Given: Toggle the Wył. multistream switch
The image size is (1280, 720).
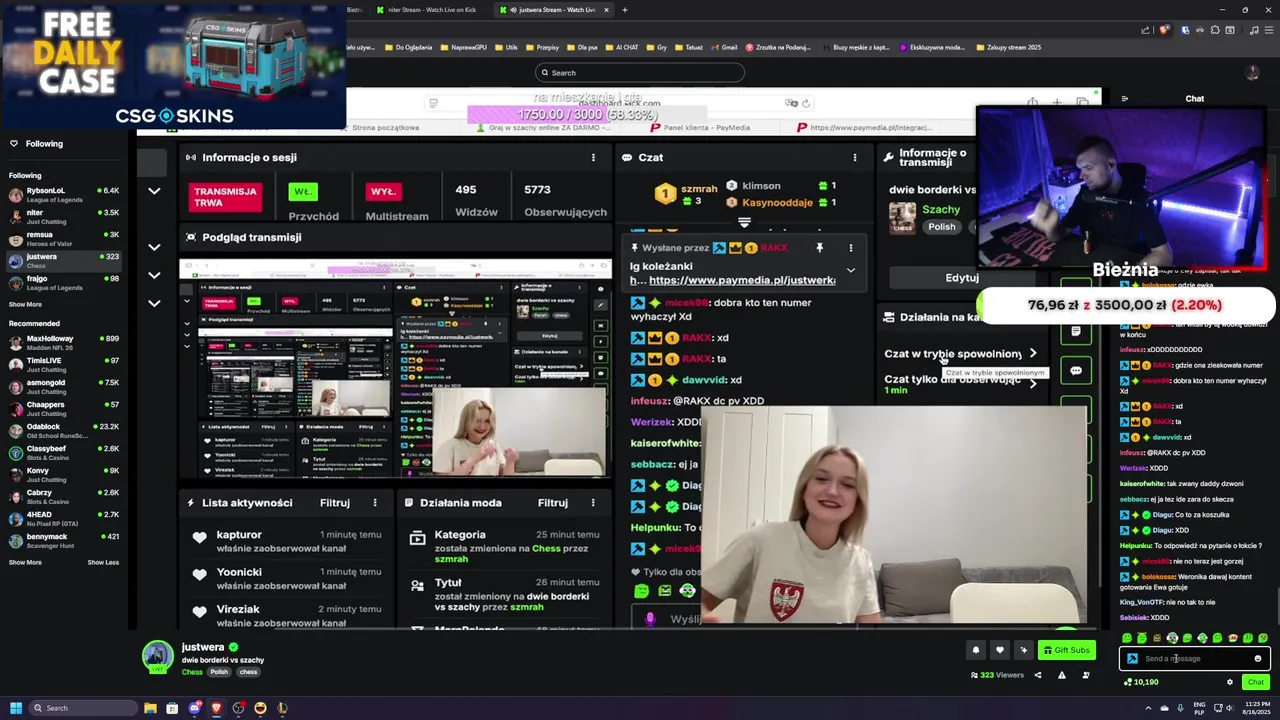Looking at the screenshot, I should 384,191.
